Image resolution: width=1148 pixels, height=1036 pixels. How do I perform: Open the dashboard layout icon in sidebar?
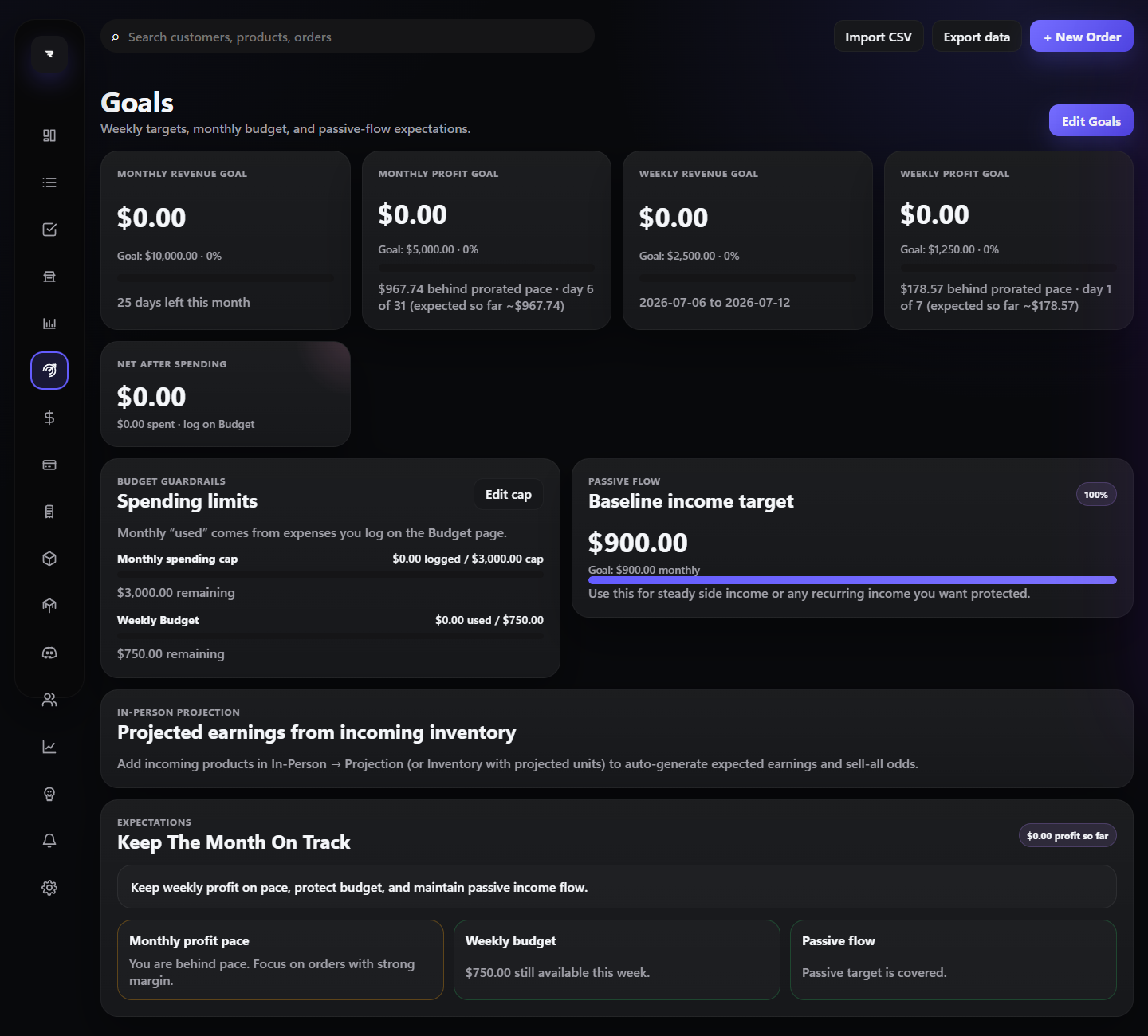point(49,135)
